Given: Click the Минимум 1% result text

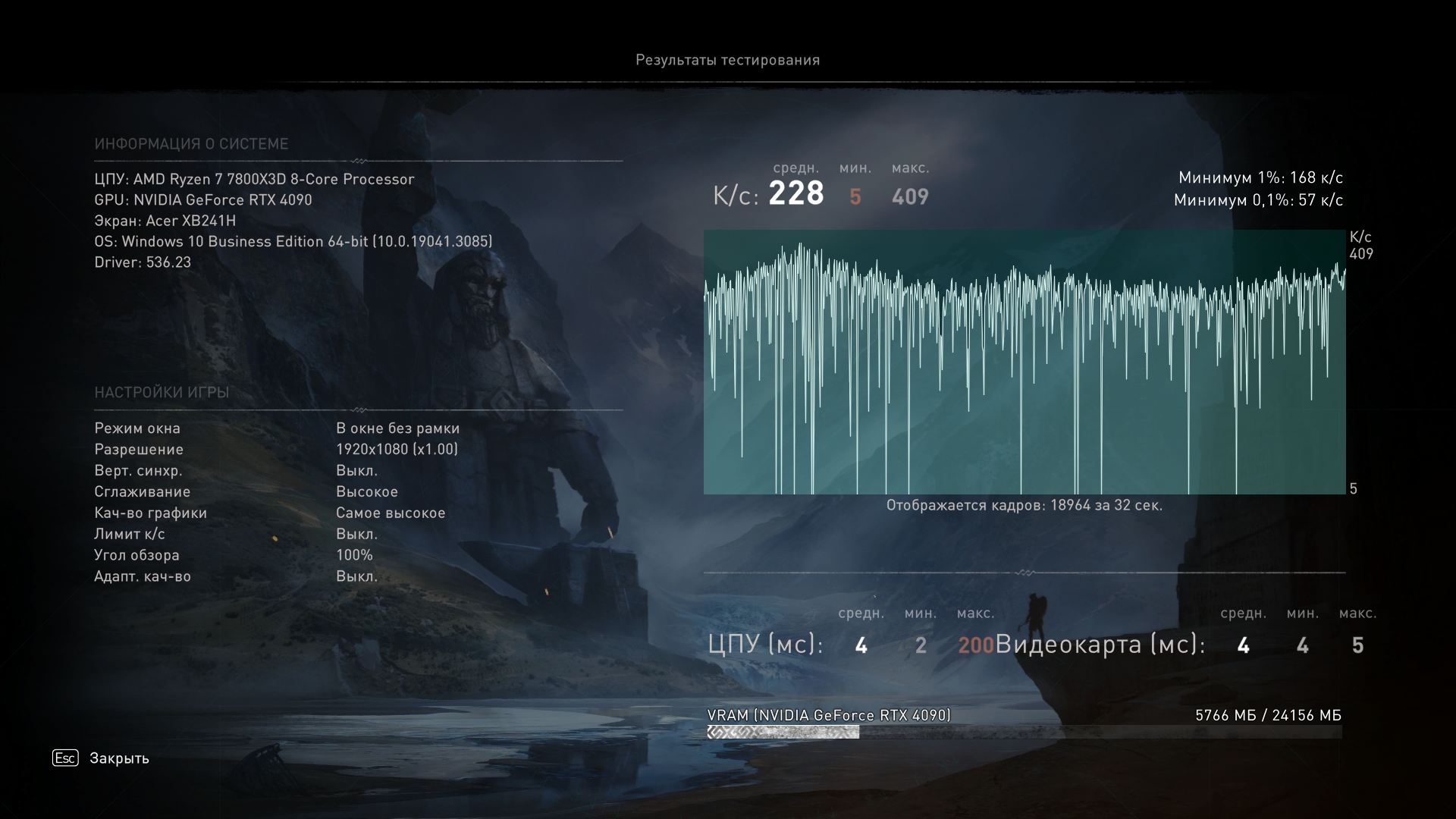Looking at the screenshot, I should pos(1260,177).
